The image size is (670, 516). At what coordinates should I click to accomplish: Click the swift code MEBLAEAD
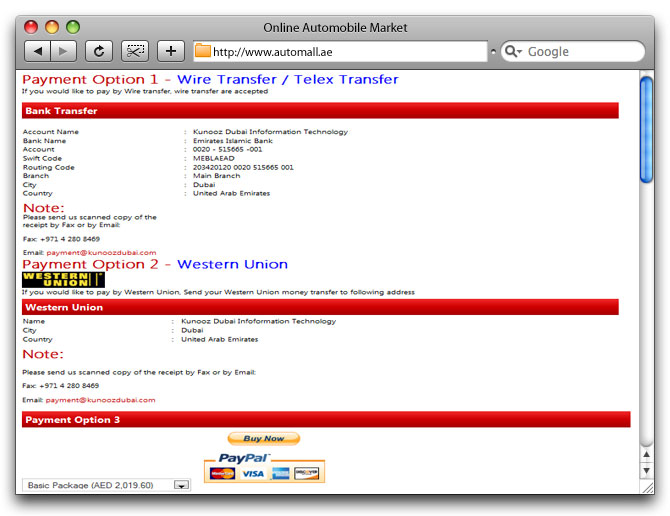tap(214, 158)
